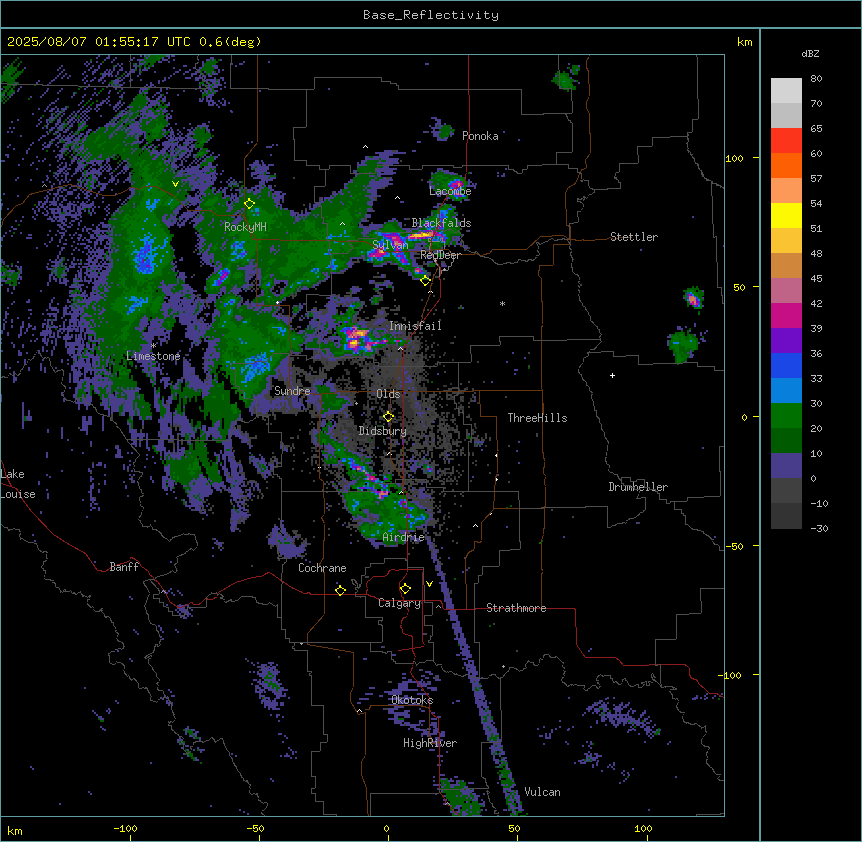Click the Airdrie town label
This screenshot has width=862, height=842.
click(x=404, y=537)
